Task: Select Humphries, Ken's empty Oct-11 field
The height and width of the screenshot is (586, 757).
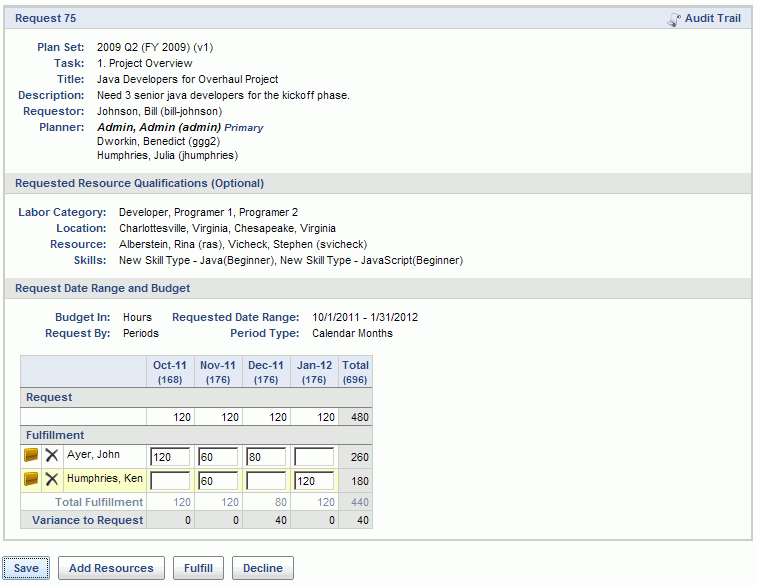Action: [170, 481]
